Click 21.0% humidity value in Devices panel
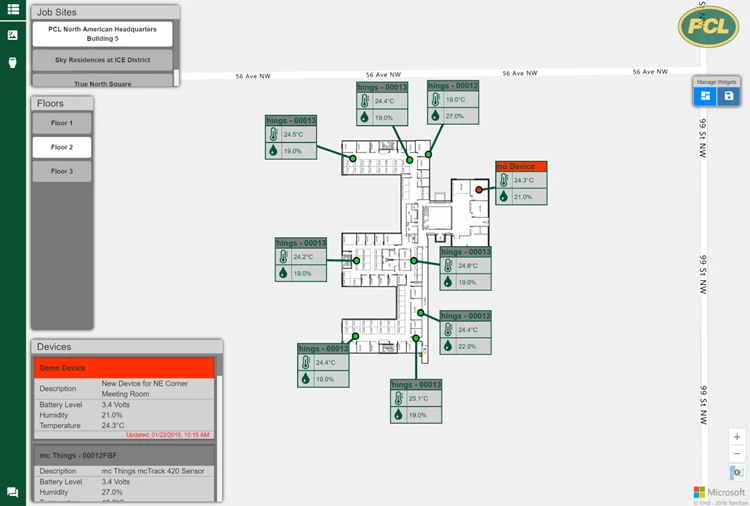Screen dimensions: 750x506 pyautogui.click(x=112, y=415)
